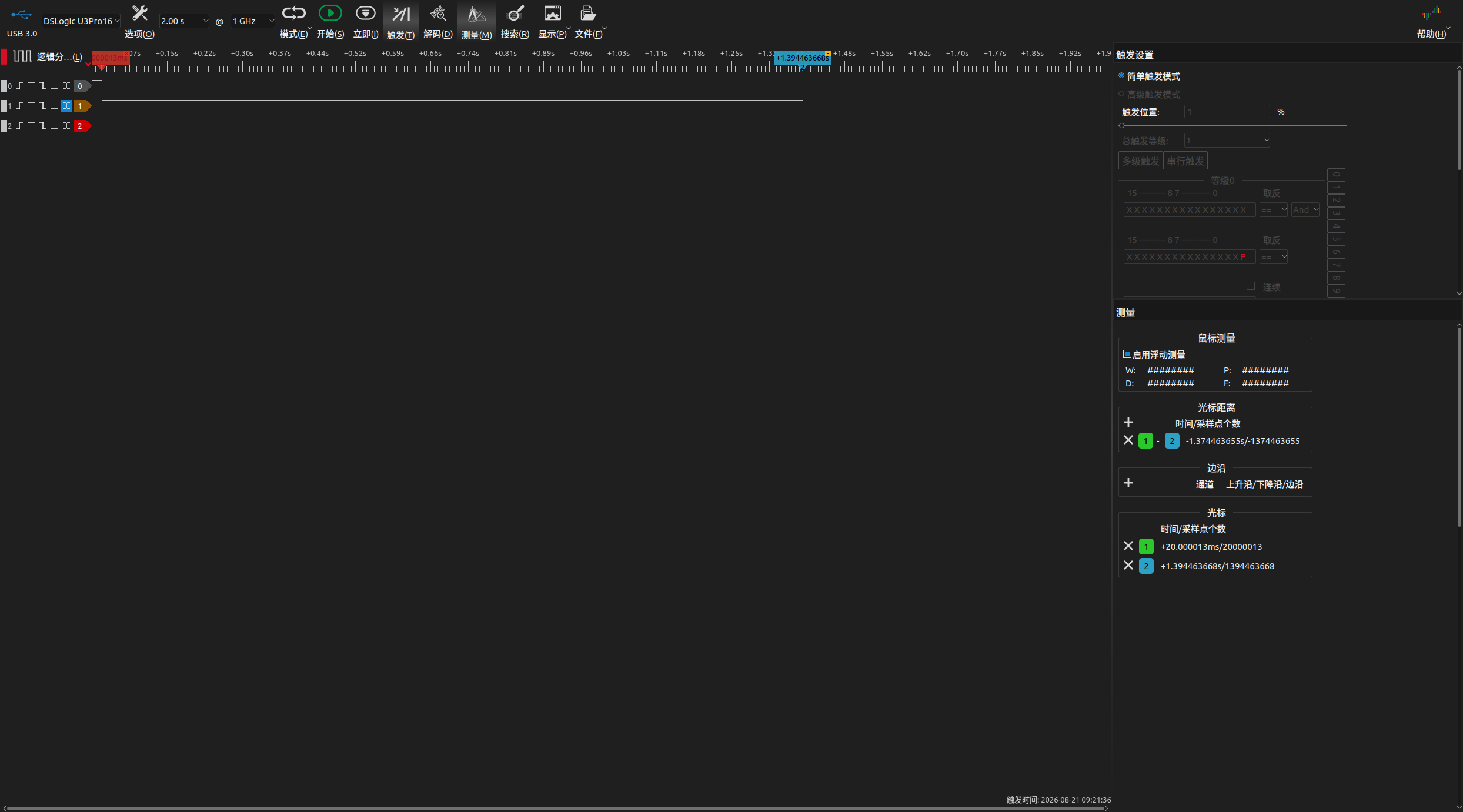Click the 立即 instant capture icon
Screen dimensions: 1463x812
coord(365,13)
